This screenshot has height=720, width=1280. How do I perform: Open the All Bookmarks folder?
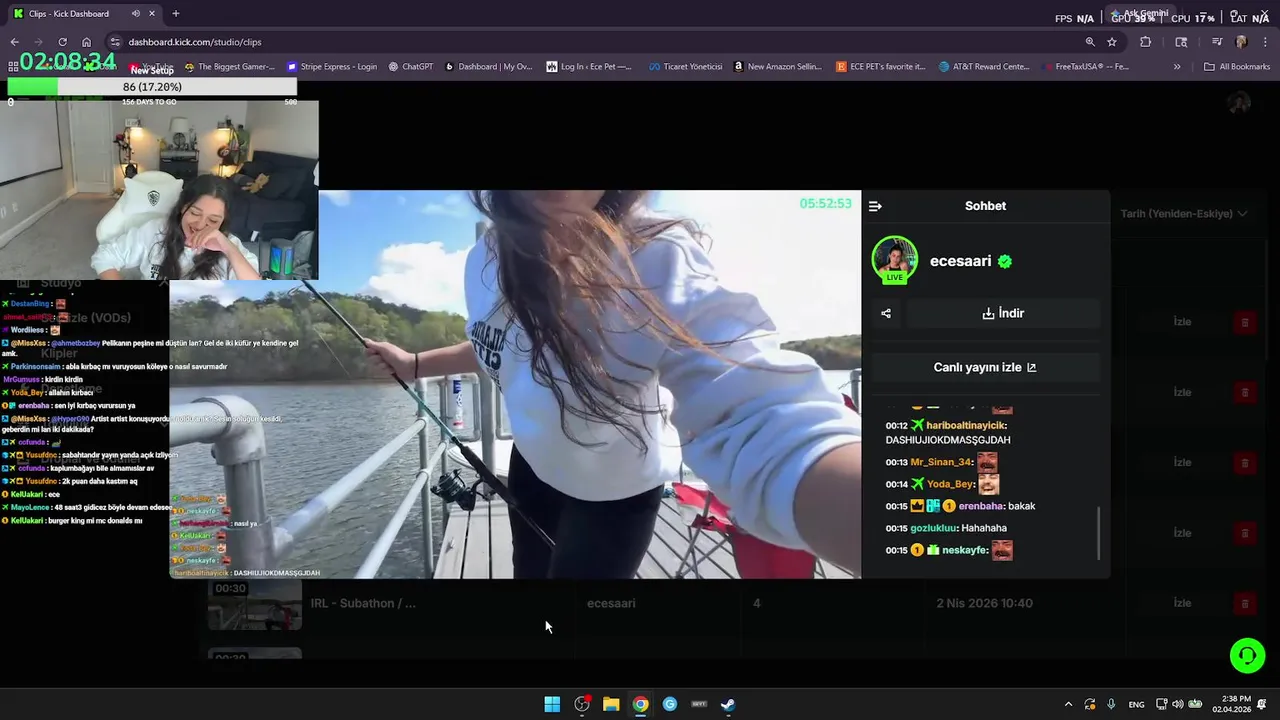[x=1237, y=67]
